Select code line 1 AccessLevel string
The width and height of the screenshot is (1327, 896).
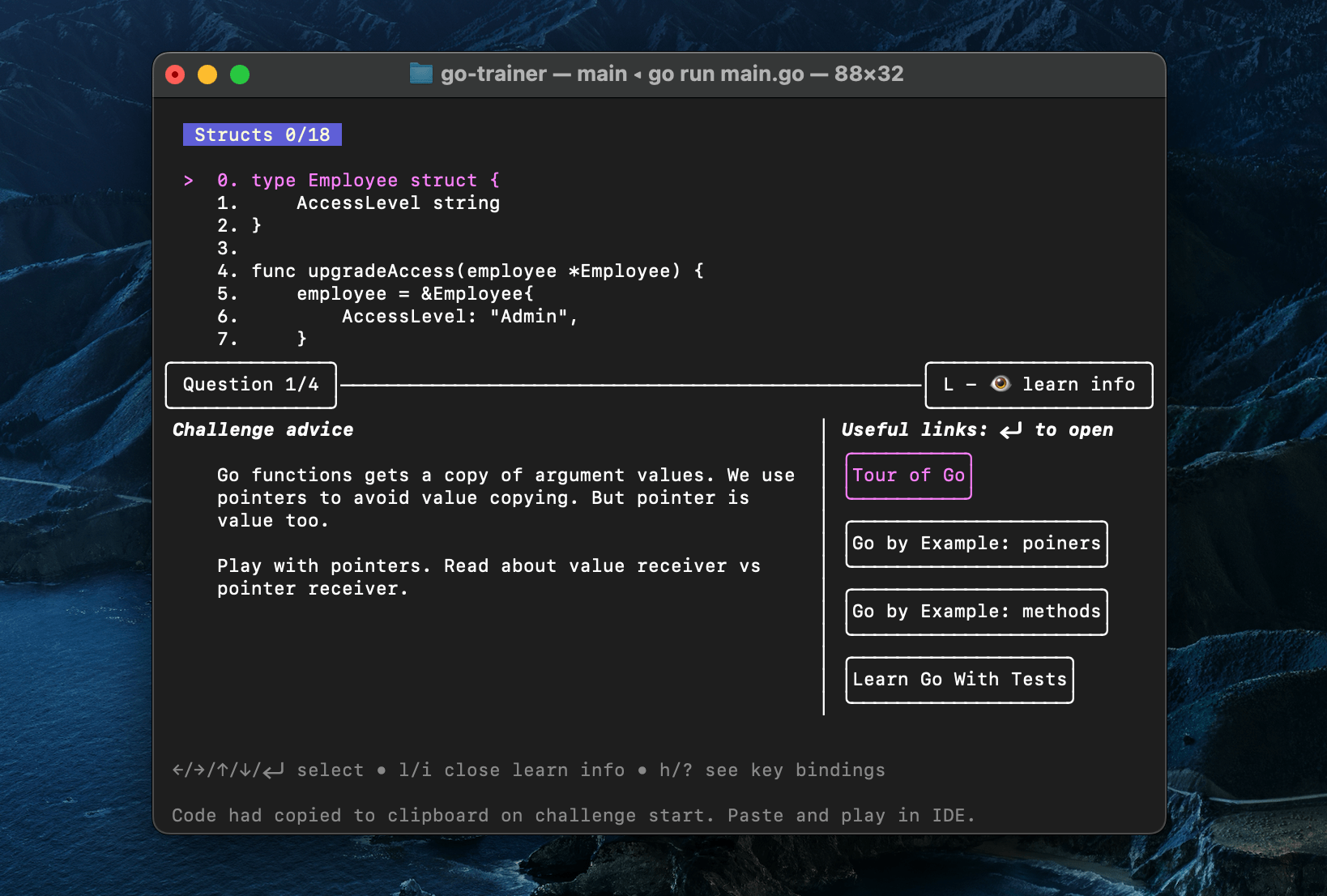tap(358, 203)
